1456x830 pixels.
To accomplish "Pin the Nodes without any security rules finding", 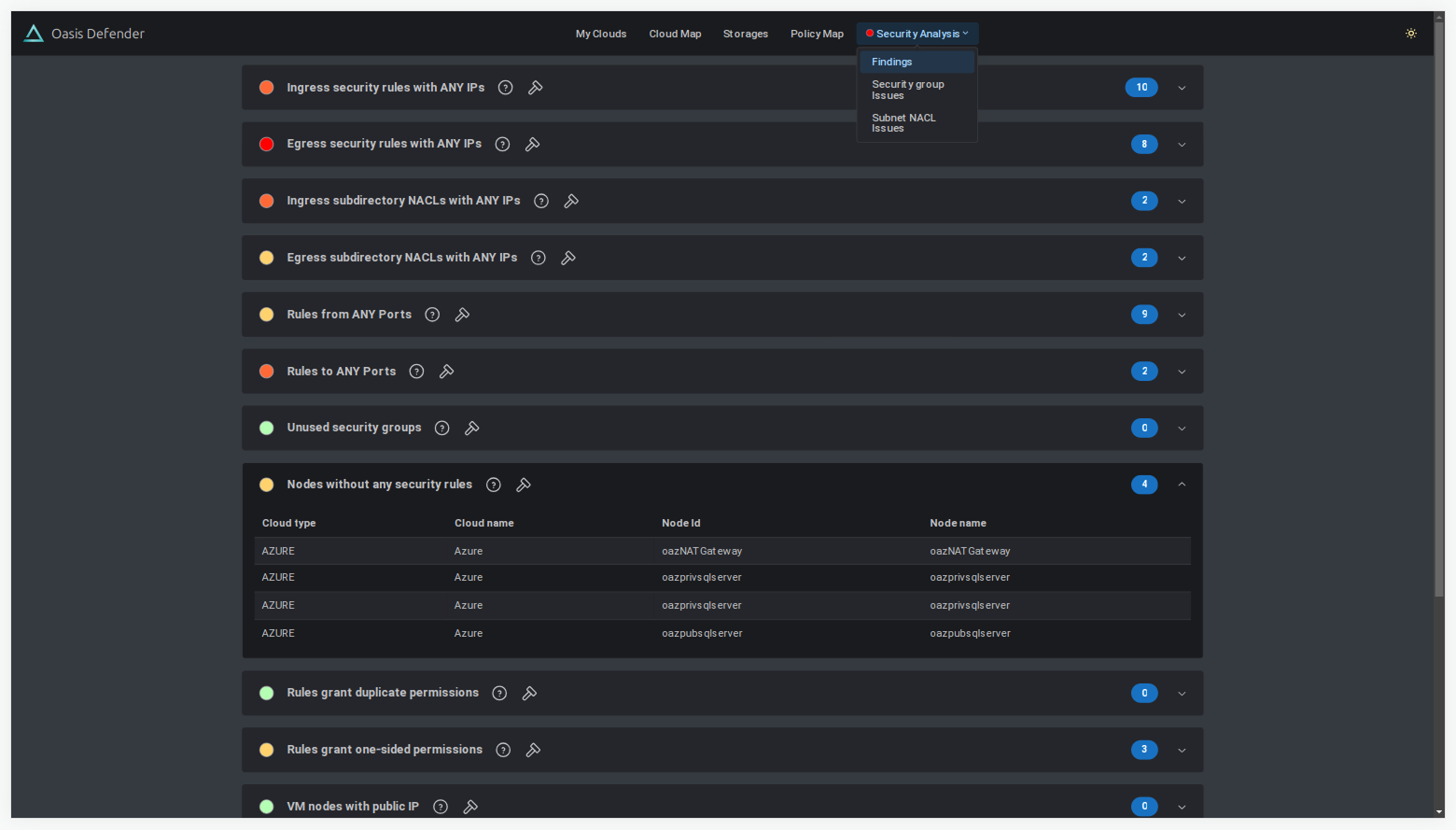I will (524, 485).
